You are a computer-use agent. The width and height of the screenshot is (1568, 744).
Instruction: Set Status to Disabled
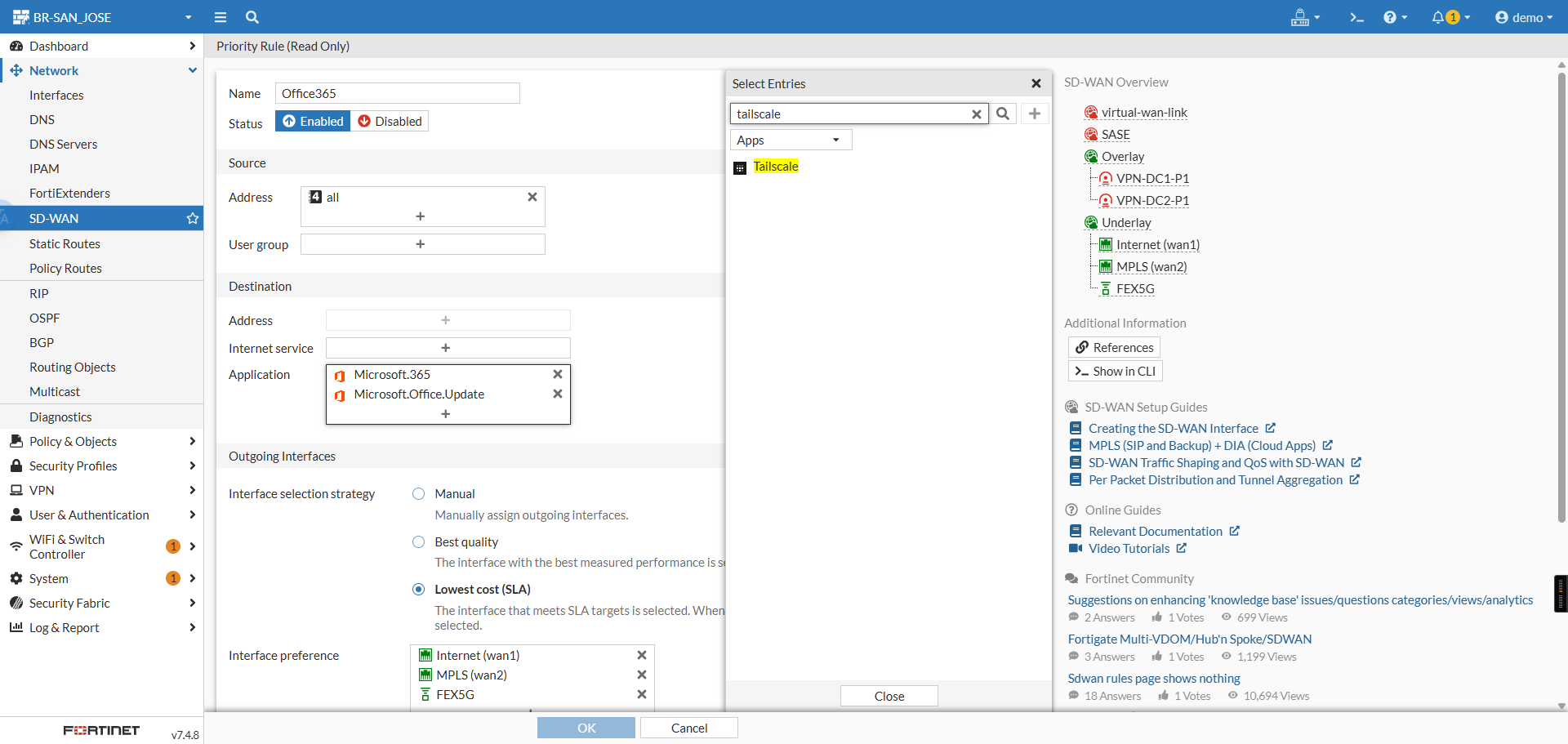coord(390,122)
